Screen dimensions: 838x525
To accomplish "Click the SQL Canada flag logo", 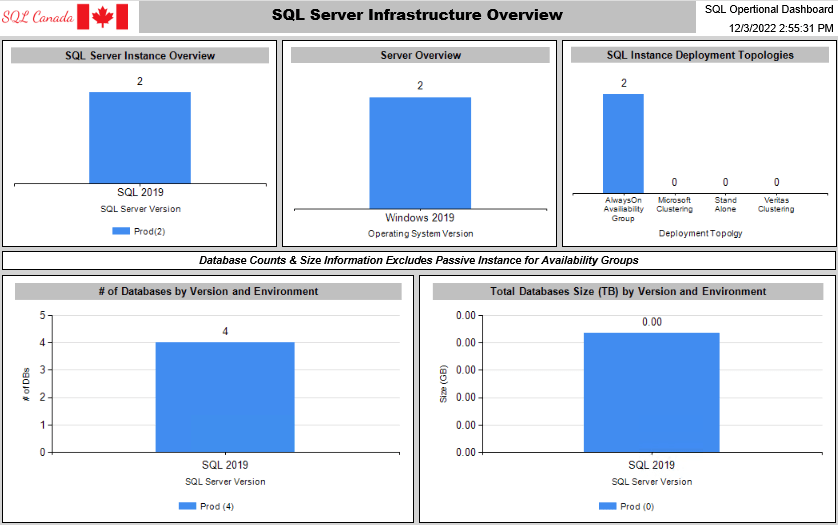I will pyautogui.click(x=103, y=16).
